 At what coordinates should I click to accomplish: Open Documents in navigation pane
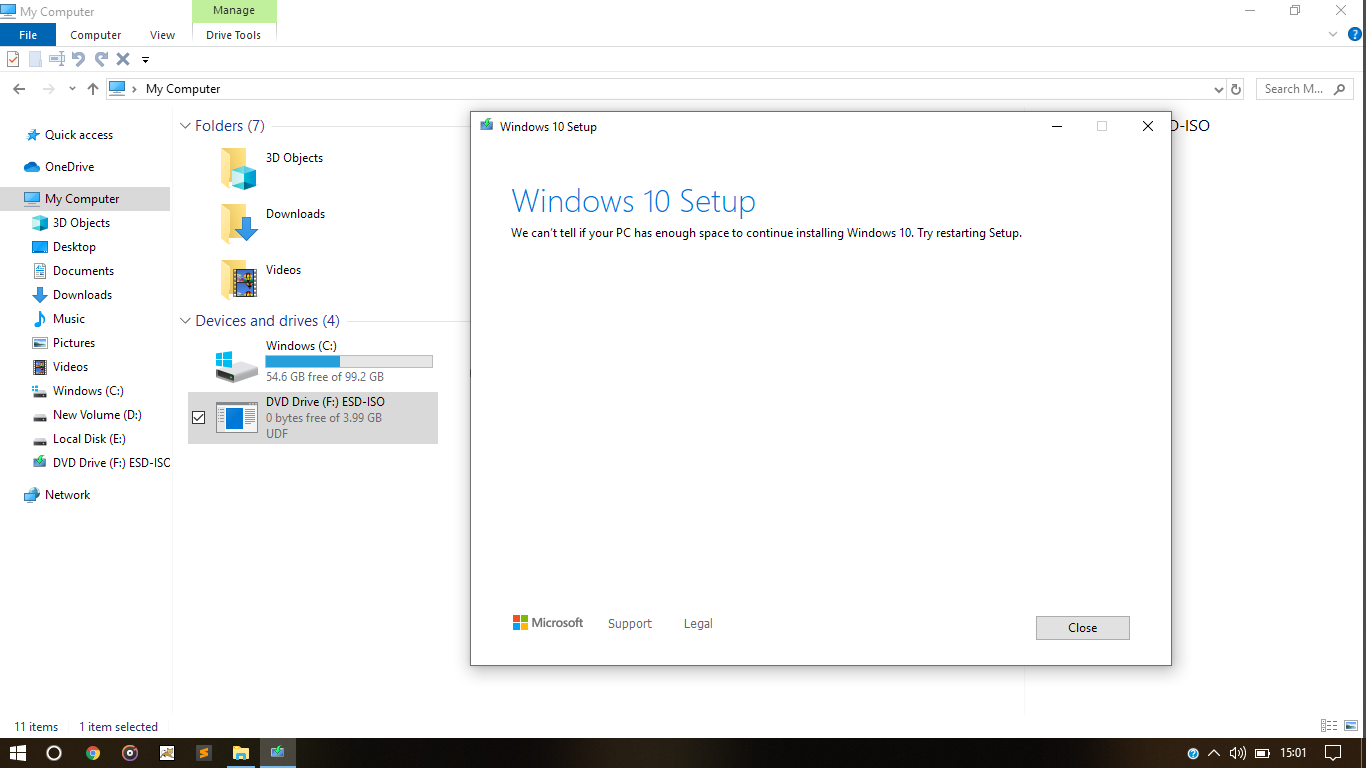83,271
